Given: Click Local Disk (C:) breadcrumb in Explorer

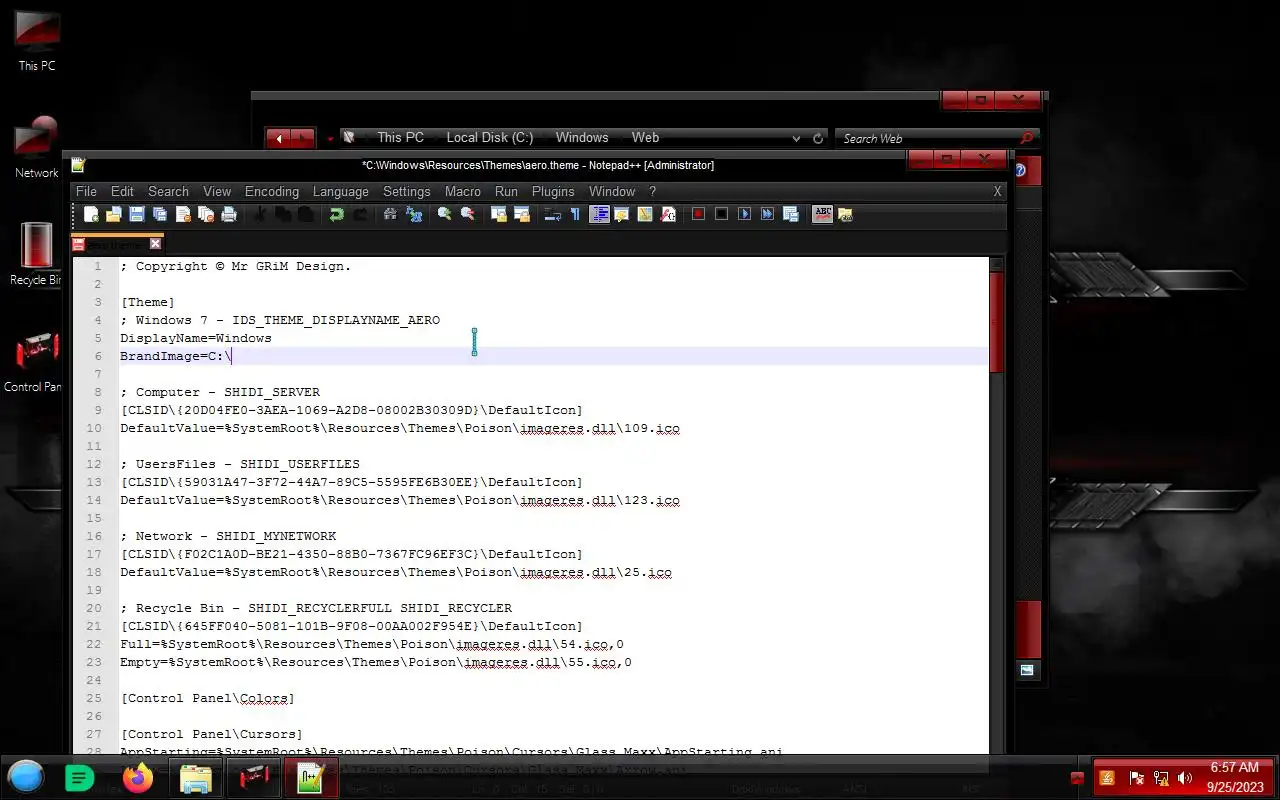Looking at the screenshot, I should [x=489, y=138].
